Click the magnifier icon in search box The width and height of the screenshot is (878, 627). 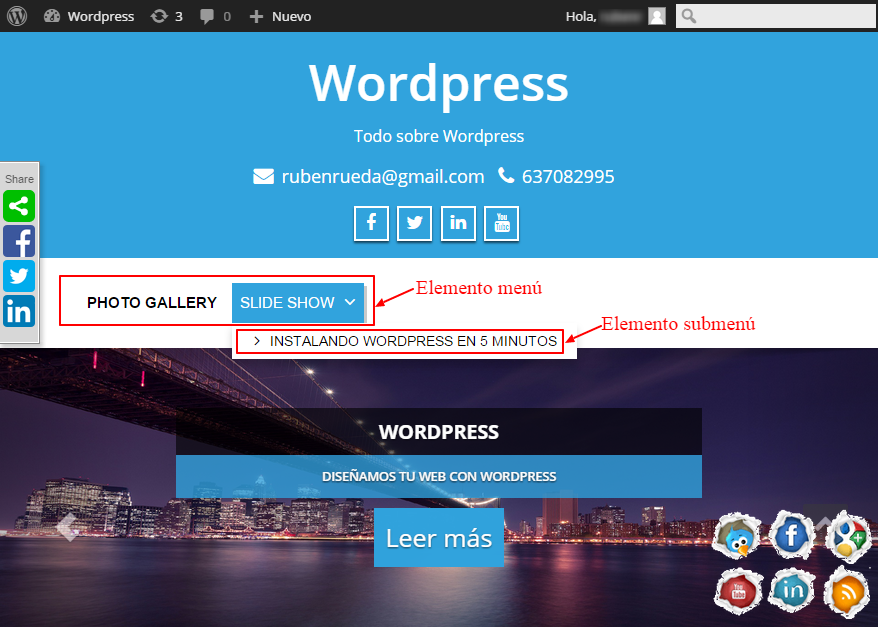tap(689, 16)
